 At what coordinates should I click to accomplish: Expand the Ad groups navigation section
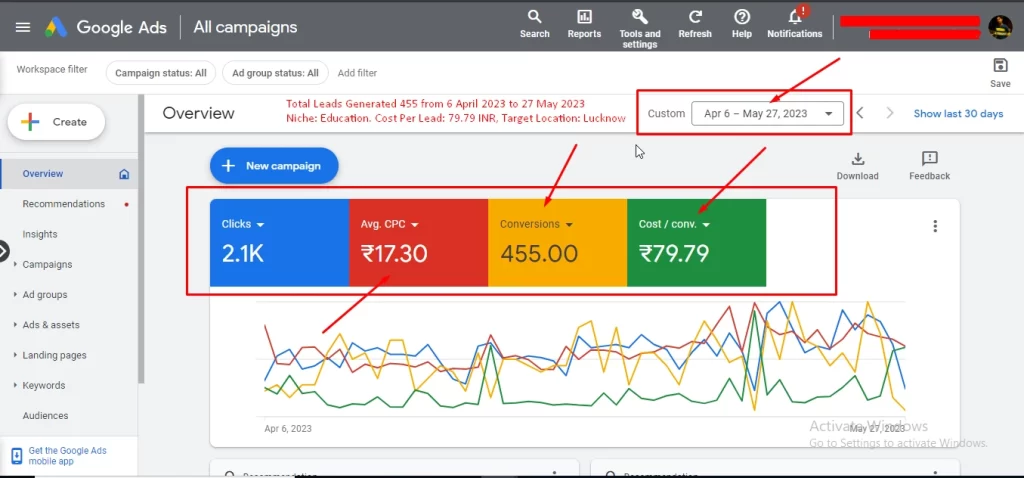pyautogui.click(x=15, y=295)
